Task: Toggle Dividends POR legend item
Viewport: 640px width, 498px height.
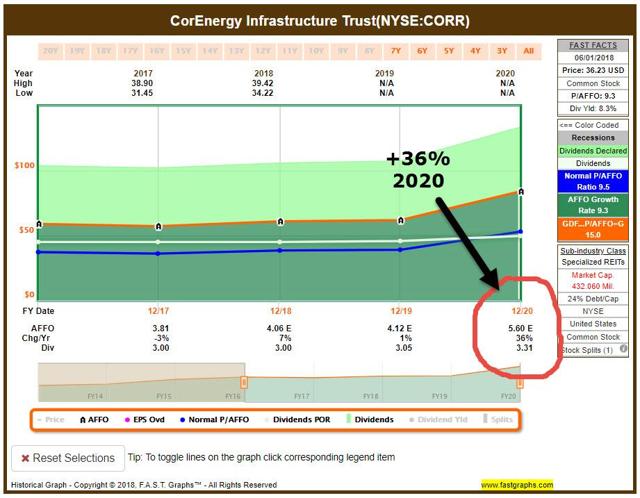Action: [298, 420]
